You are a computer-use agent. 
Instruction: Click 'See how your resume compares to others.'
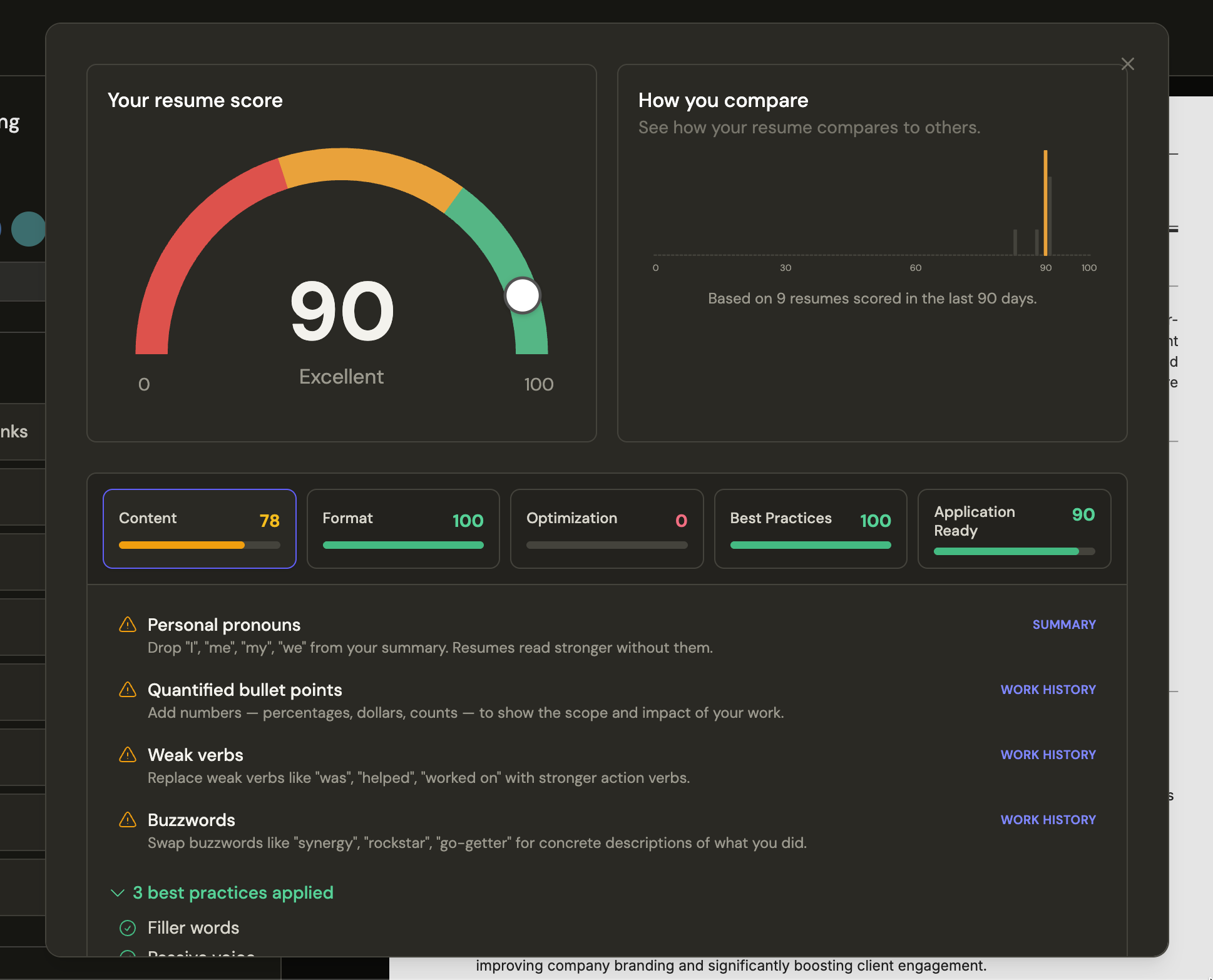(x=809, y=128)
